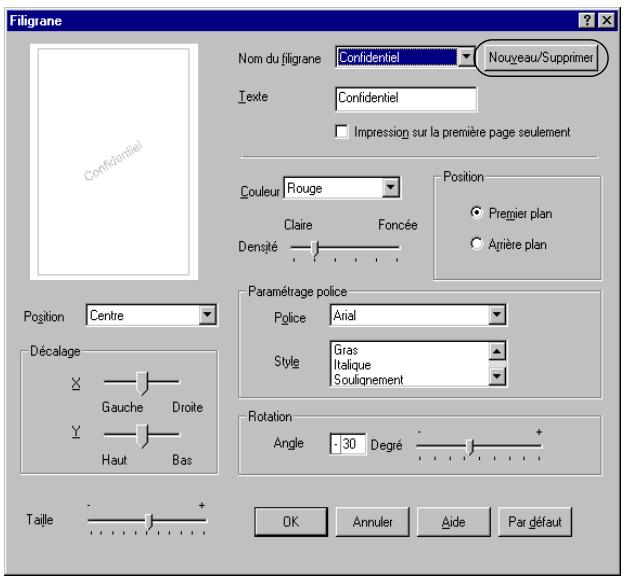This screenshot has width=626, height=582.
Task: Click the Densité slider
Action: (x=345, y=248)
